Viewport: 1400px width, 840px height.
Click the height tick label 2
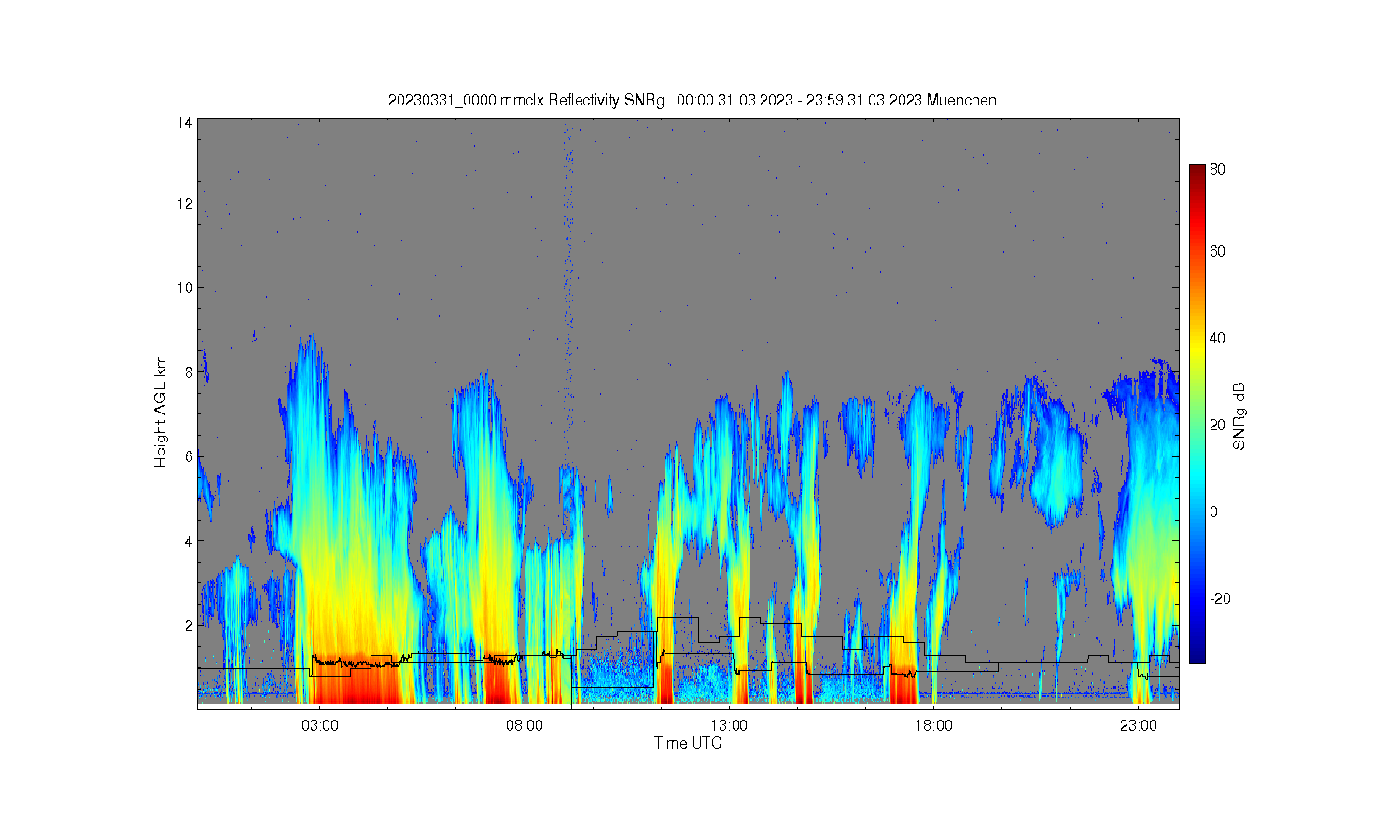(189, 624)
